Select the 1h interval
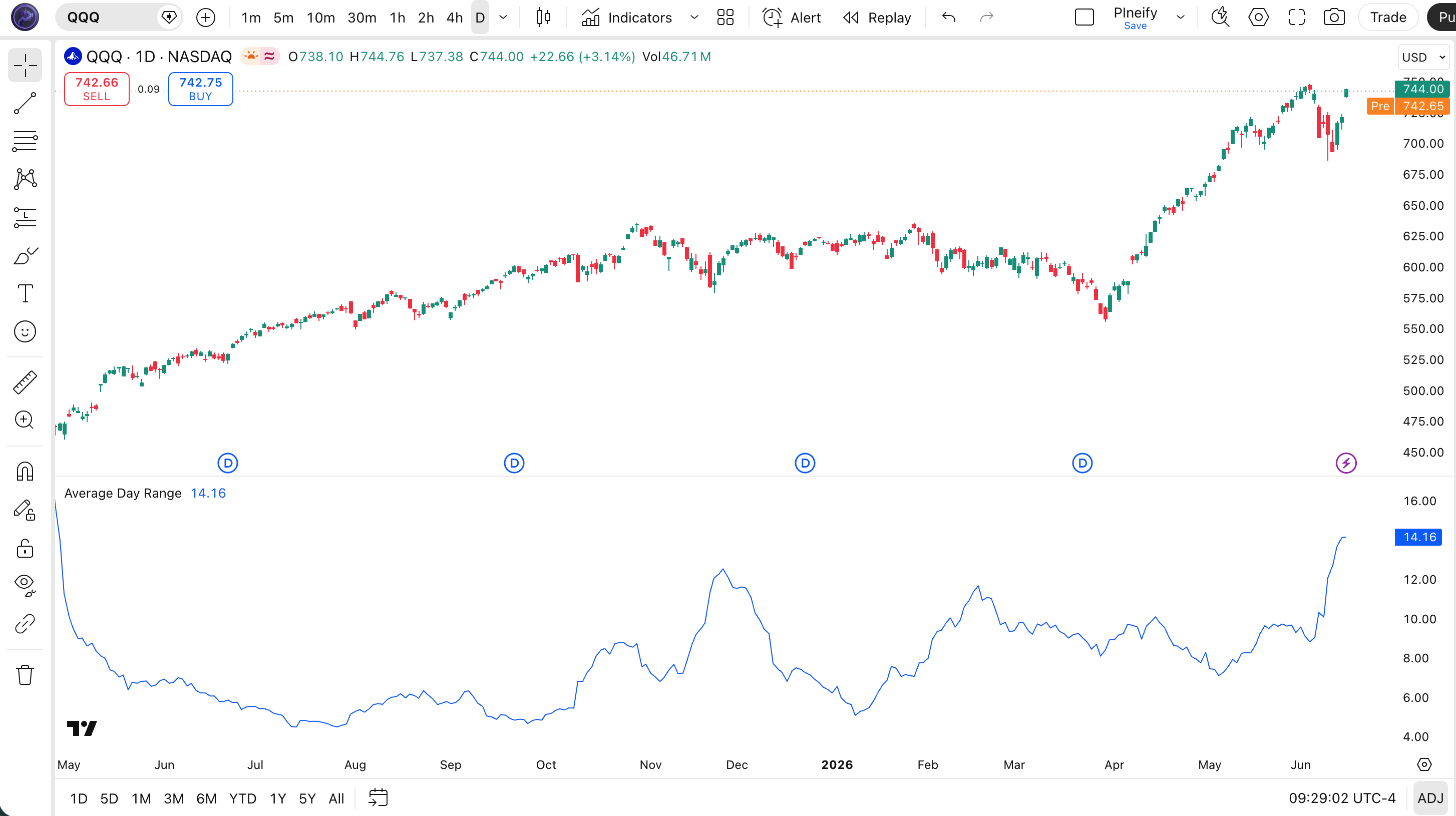The height and width of the screenshot is (816, 1456). click(x=398, y=18)
